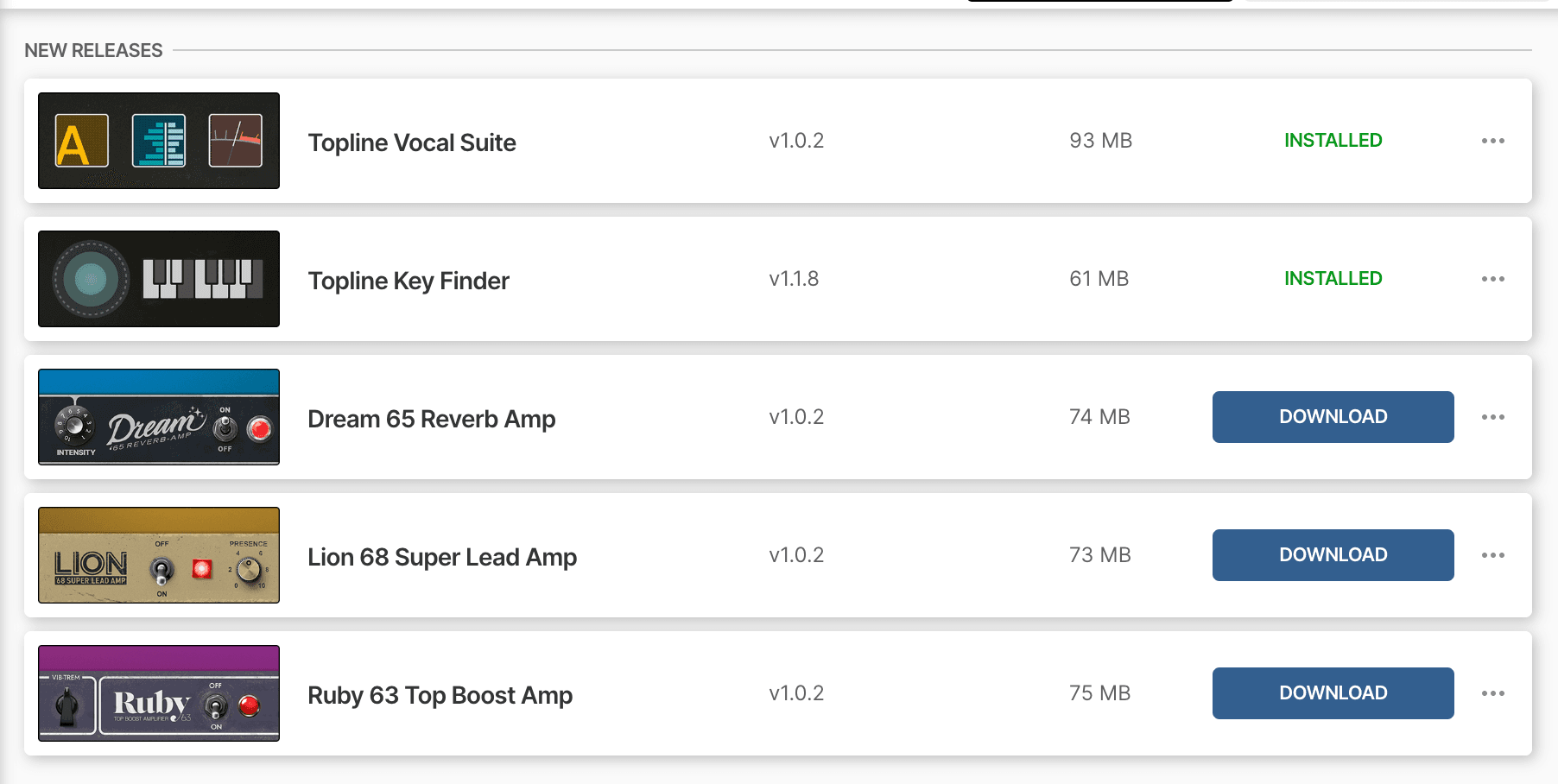
Task: Open more options for Topline Vocal Suite
Action: coord(1492,141)
